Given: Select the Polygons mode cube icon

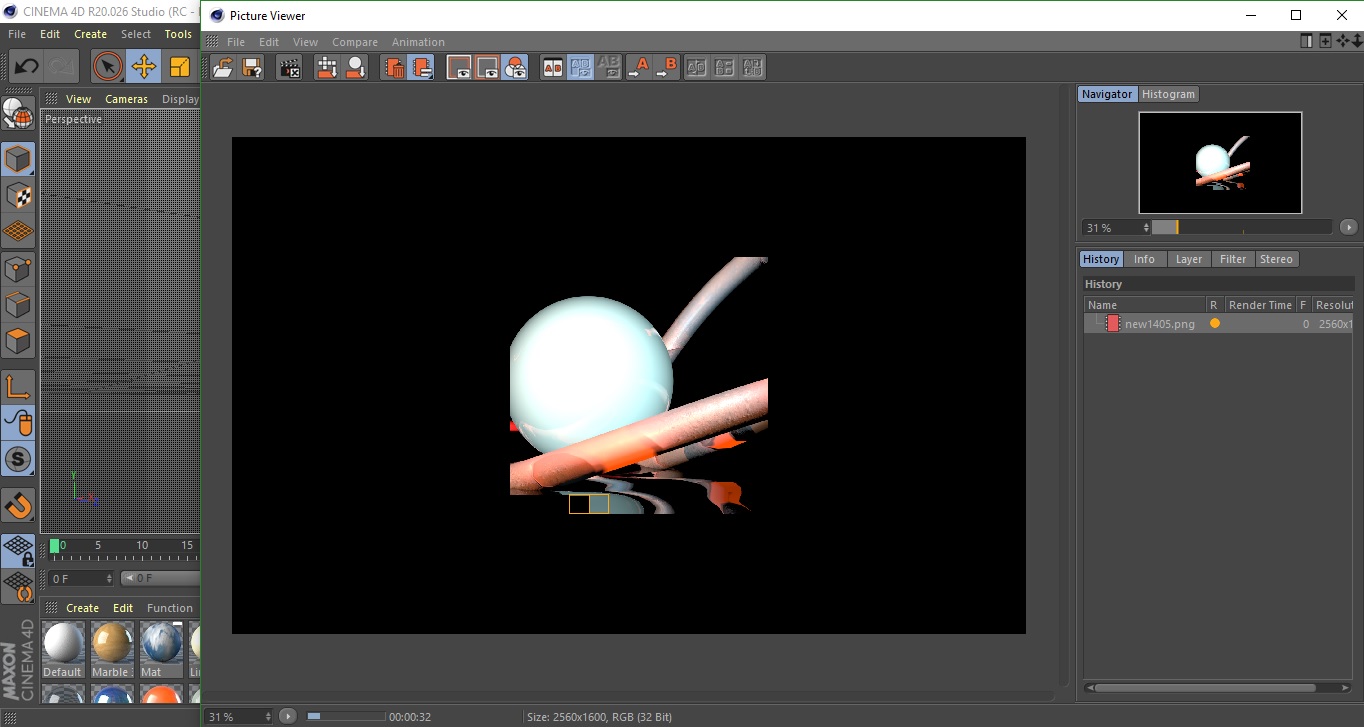Looking at the screenshot, I should pyautogui.click(x=18, y=341).
